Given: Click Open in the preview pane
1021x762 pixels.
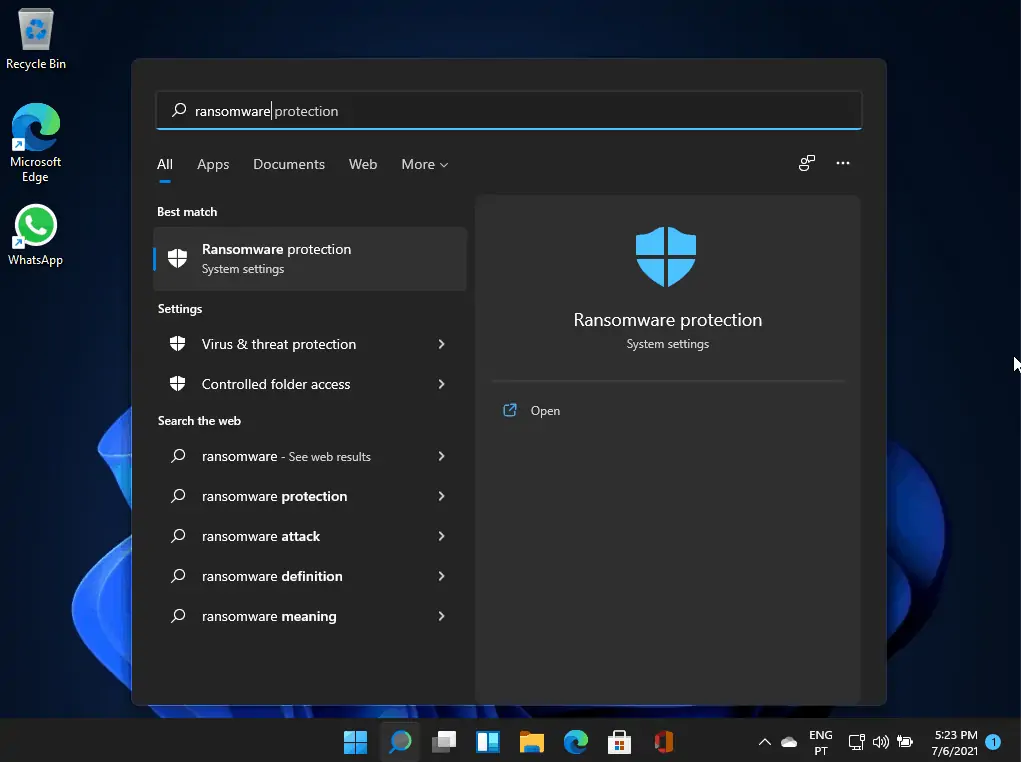Looking at the screenshot, I should tap(545, 411).
